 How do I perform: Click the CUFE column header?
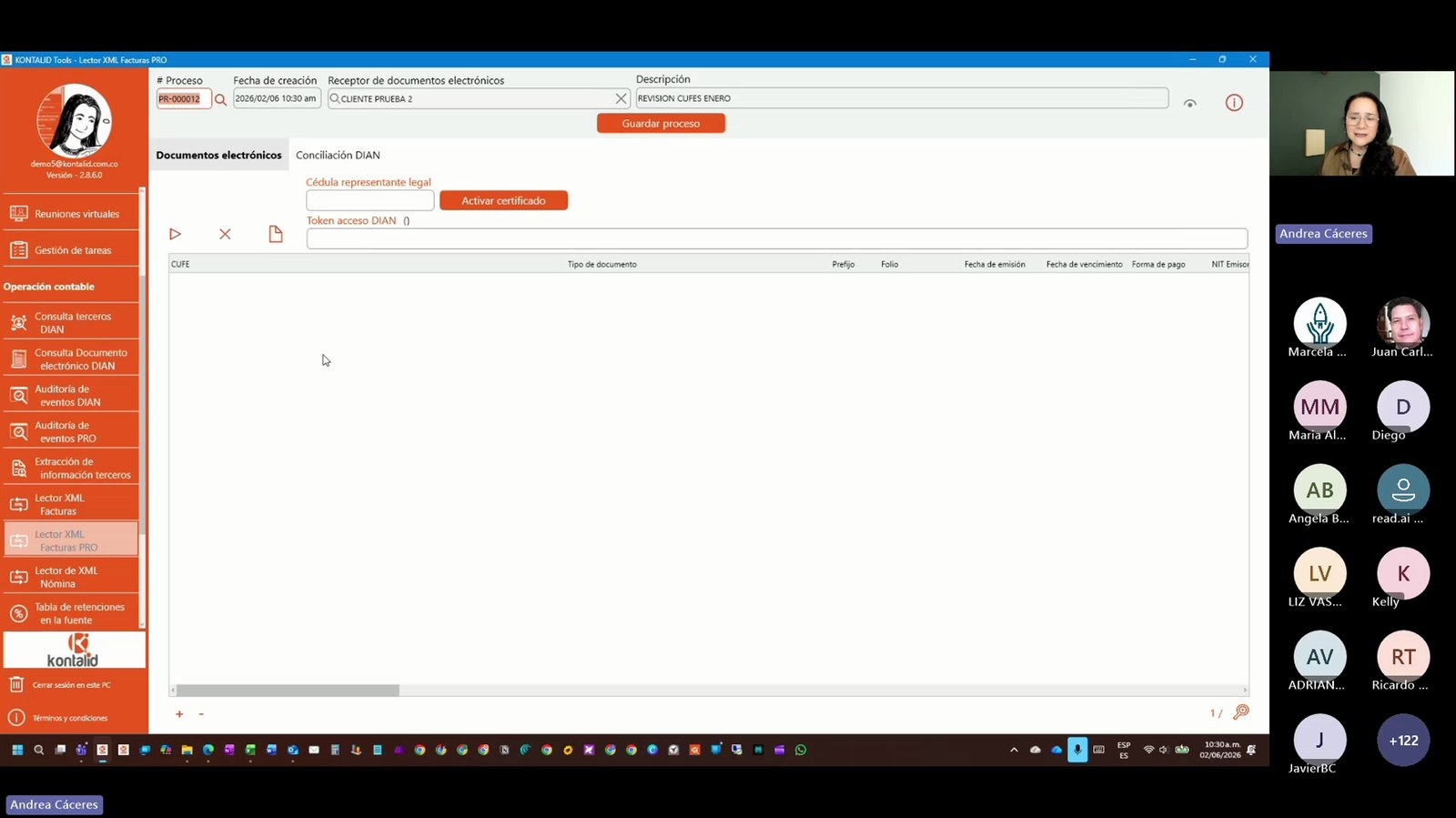180,265
